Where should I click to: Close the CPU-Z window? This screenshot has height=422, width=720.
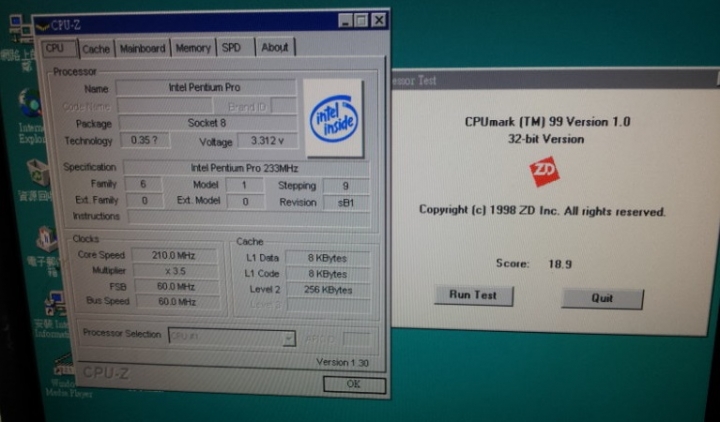click(378, 20)
